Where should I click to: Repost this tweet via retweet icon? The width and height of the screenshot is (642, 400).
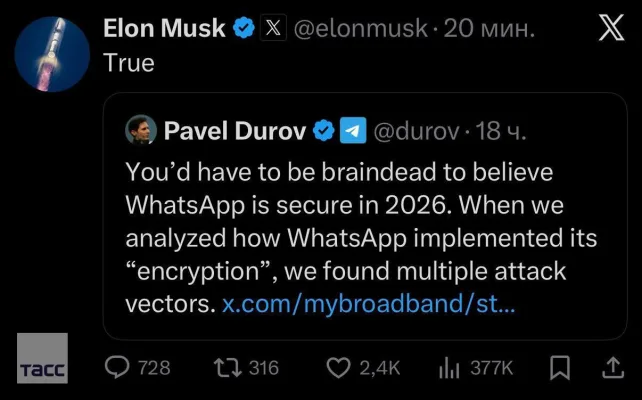point(228,368)
